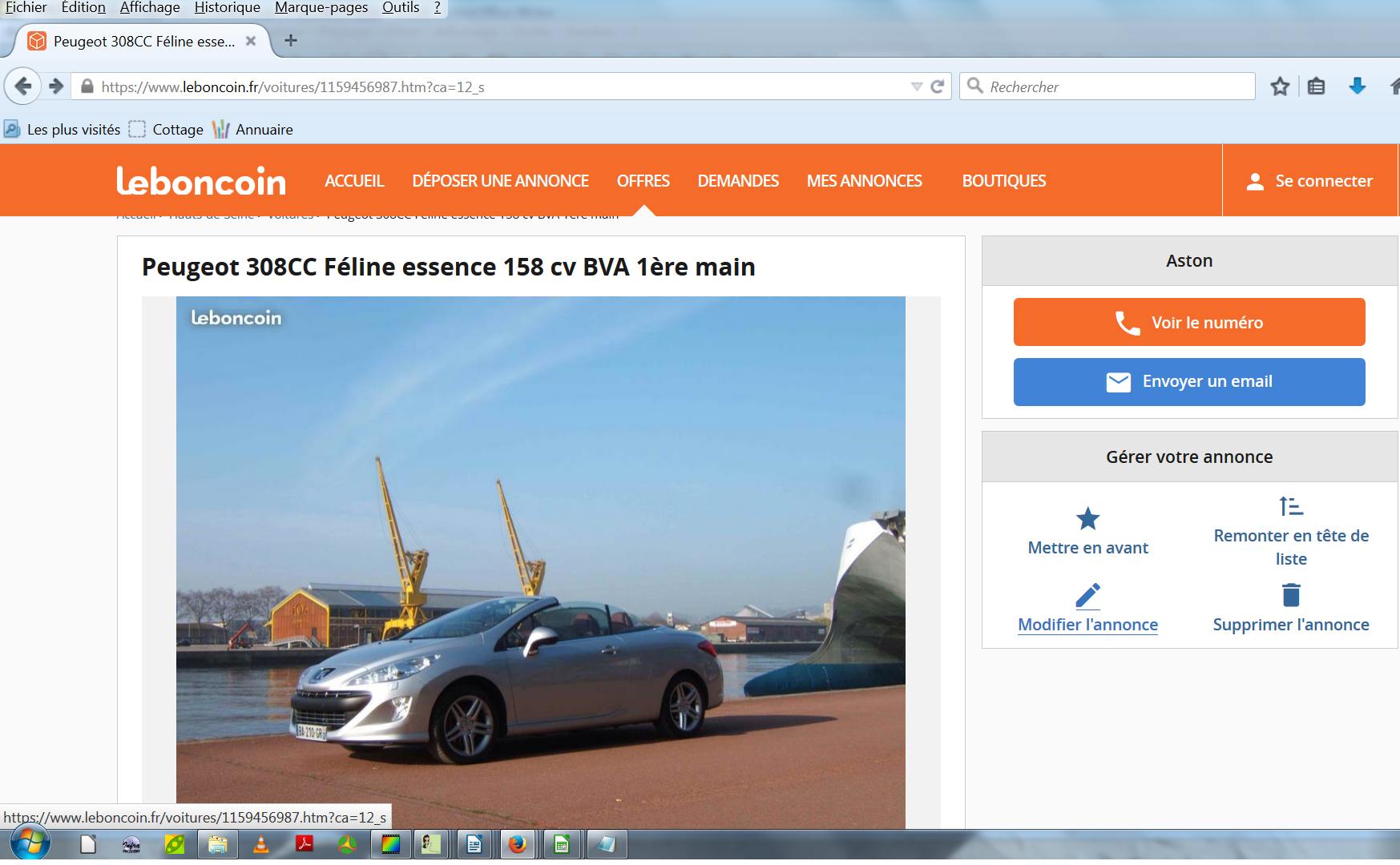Click the ad title Peugeot 308CC Féline

click(449, 267)
